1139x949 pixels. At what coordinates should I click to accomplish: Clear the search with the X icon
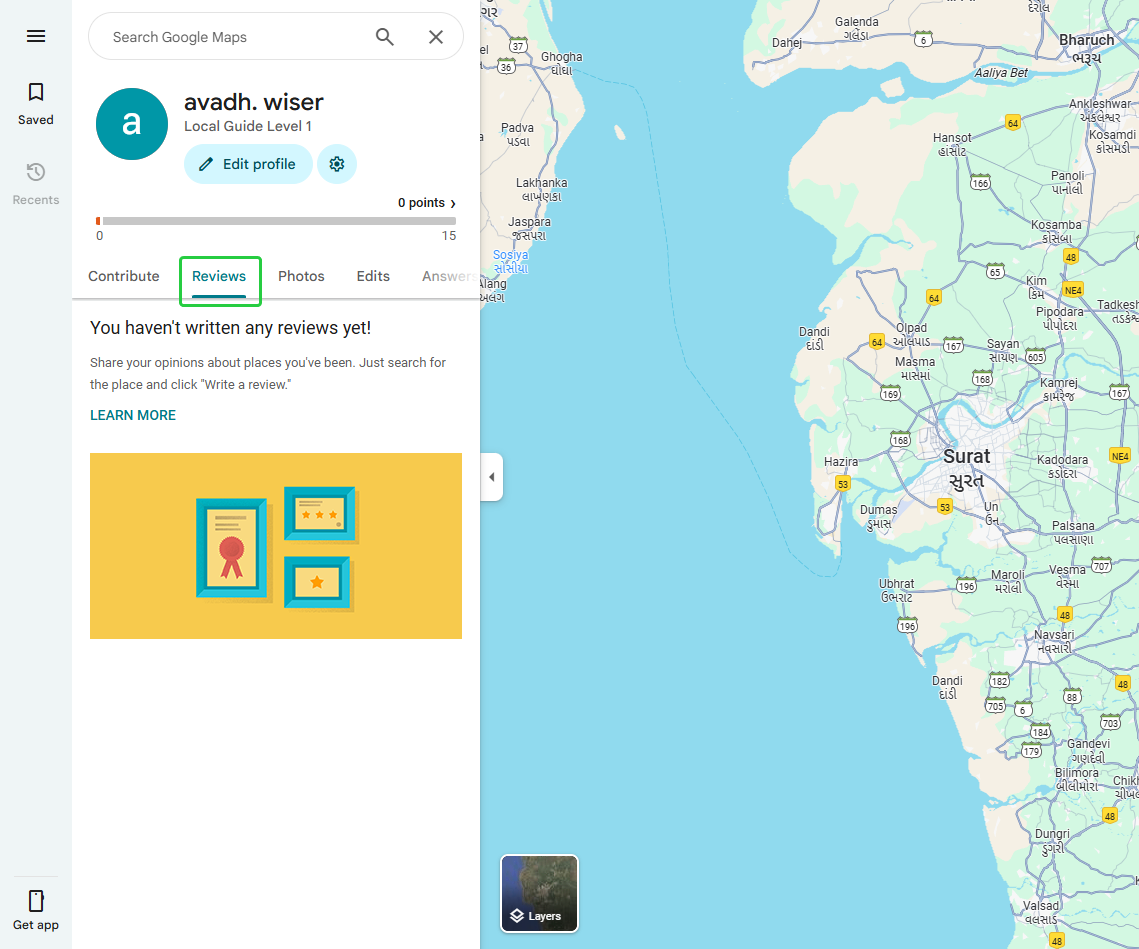pos(436,36)
